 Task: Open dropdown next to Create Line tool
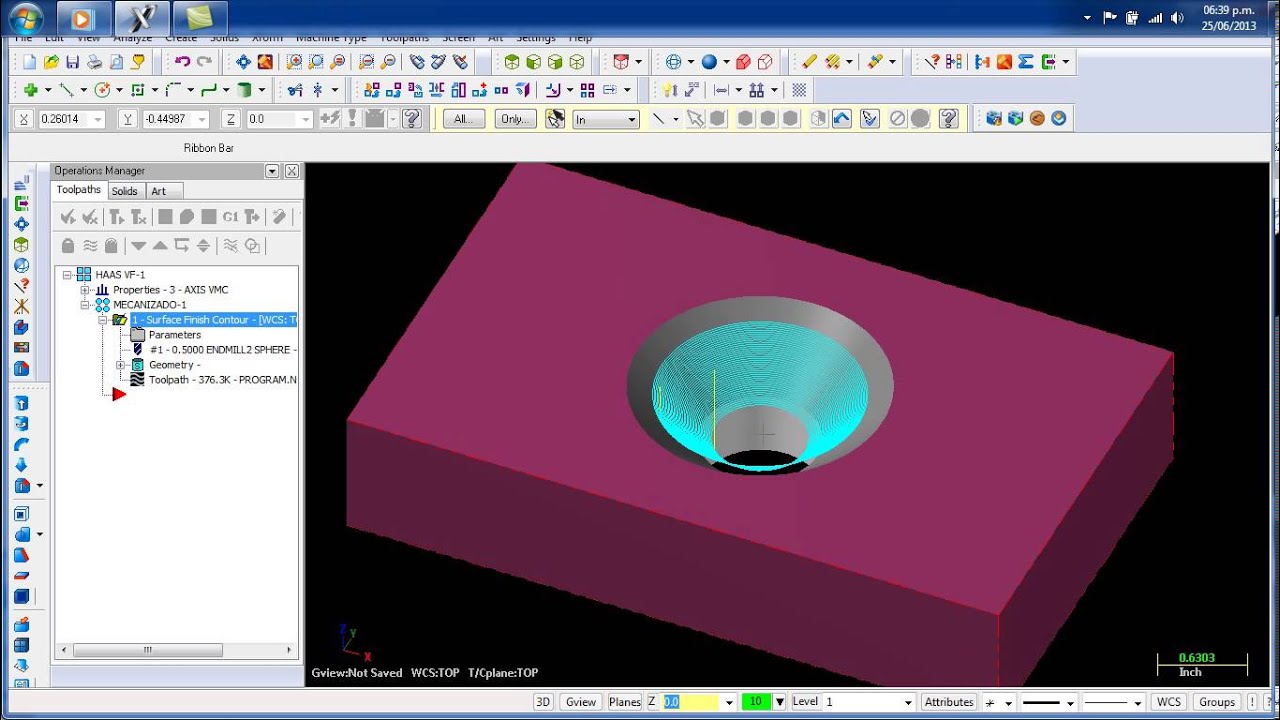click(84, 90)
